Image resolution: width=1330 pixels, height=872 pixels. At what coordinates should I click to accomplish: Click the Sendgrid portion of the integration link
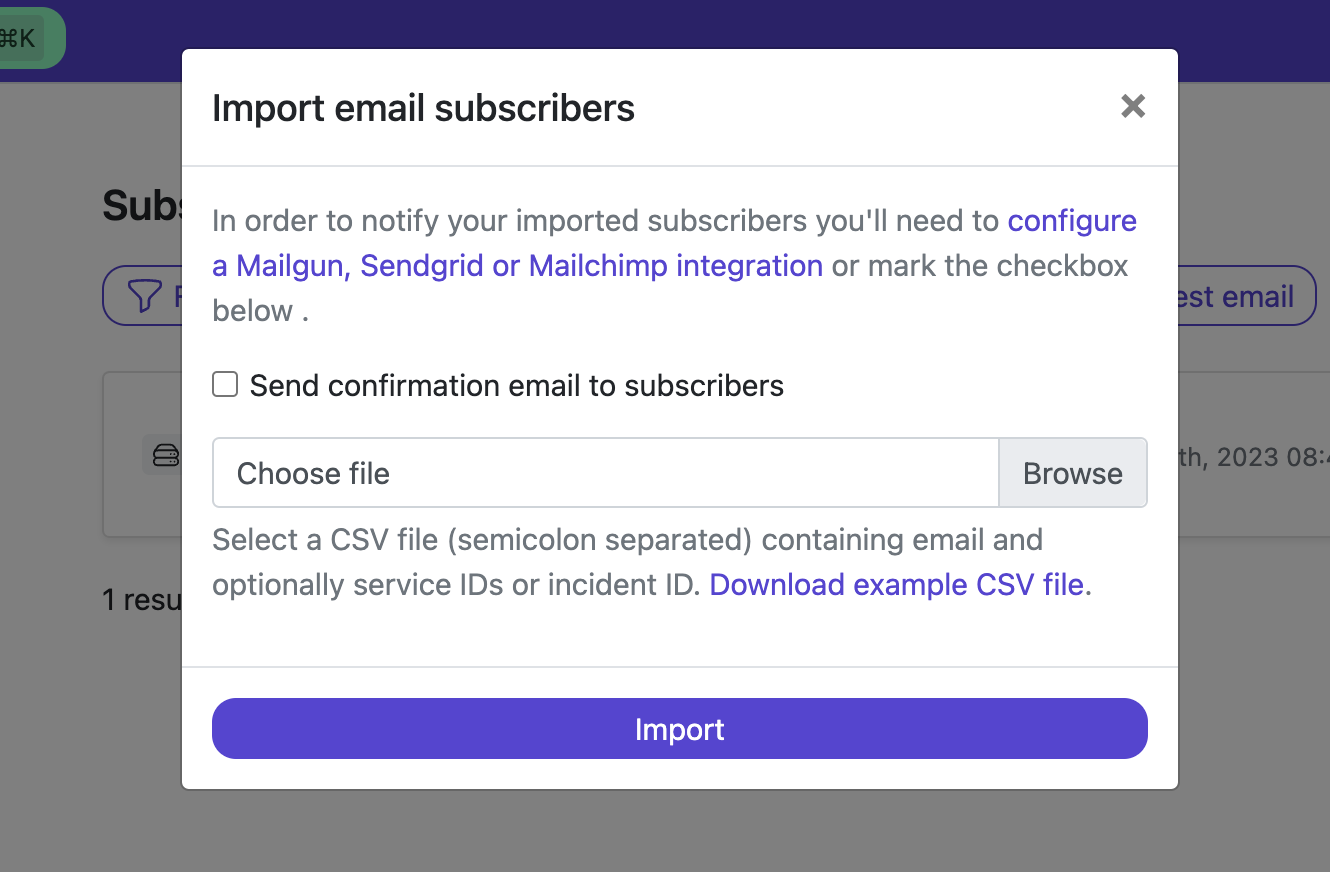(423, 265)
